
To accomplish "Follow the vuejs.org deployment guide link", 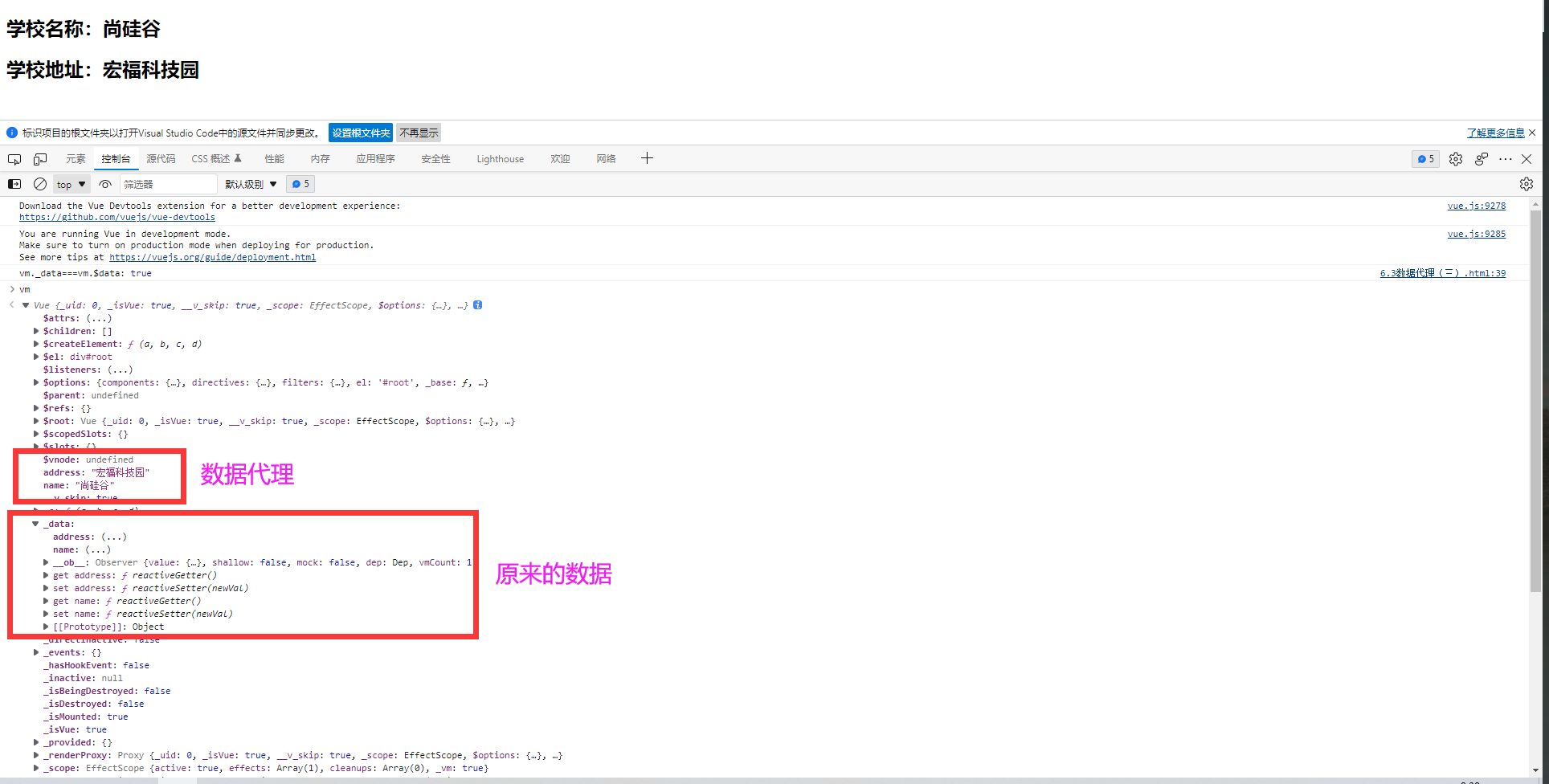I will [x=212, y=257].
